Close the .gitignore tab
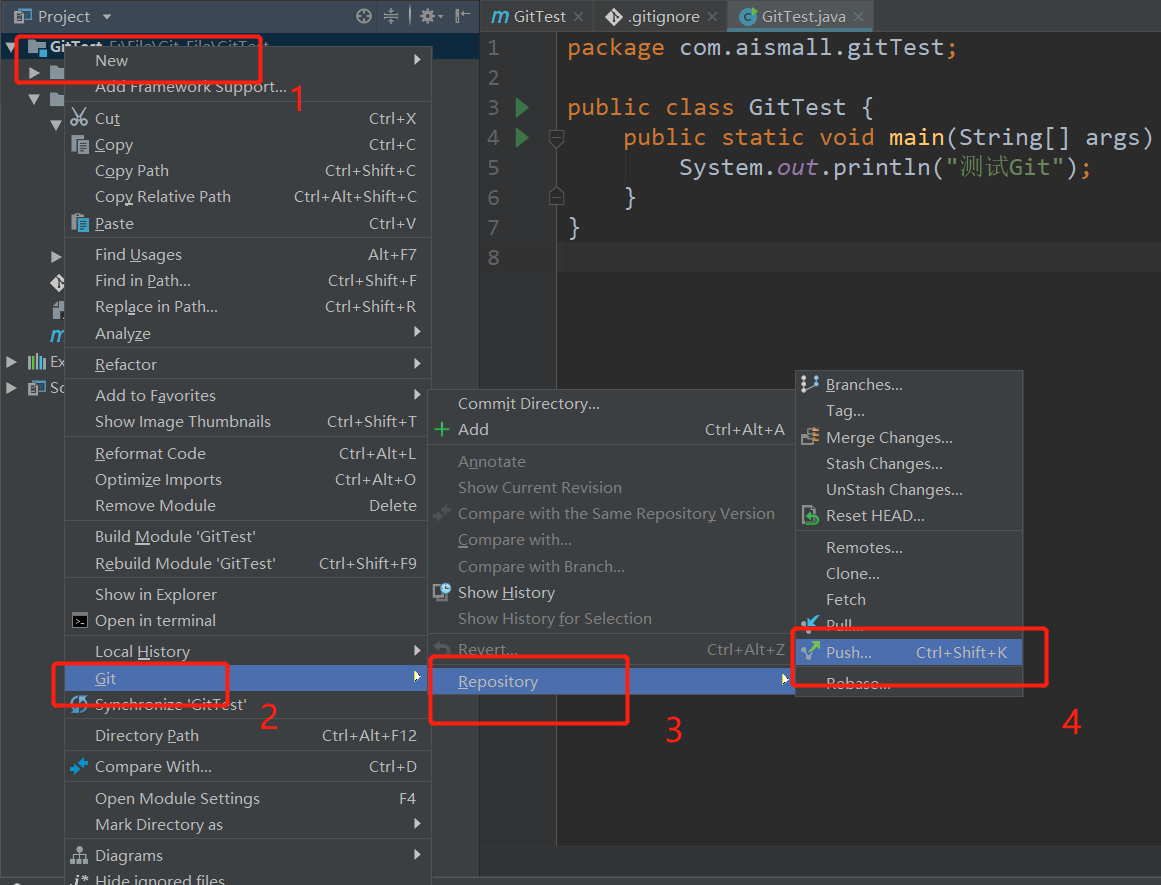The image size is (1161, 885). pos(712,16)
